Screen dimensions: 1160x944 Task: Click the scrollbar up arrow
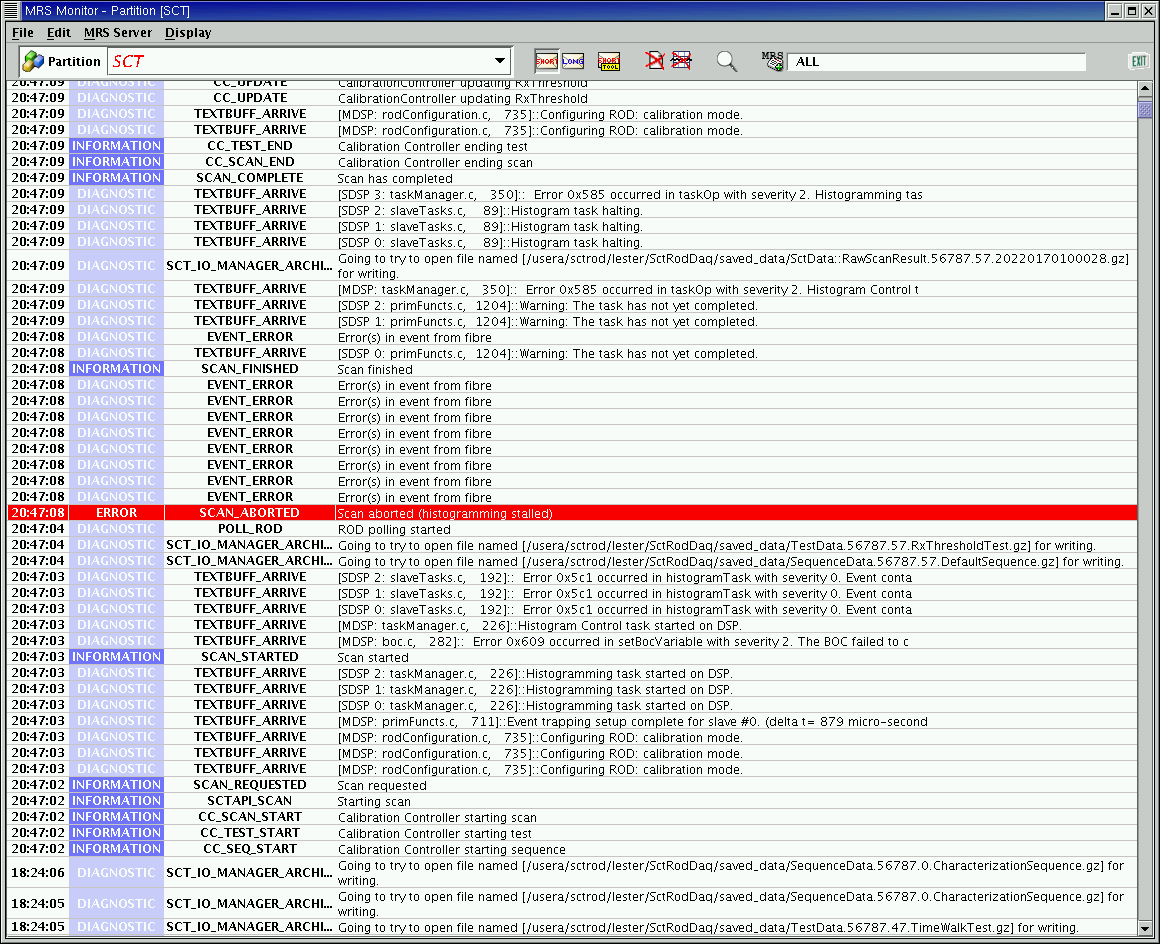(1145, 89)
